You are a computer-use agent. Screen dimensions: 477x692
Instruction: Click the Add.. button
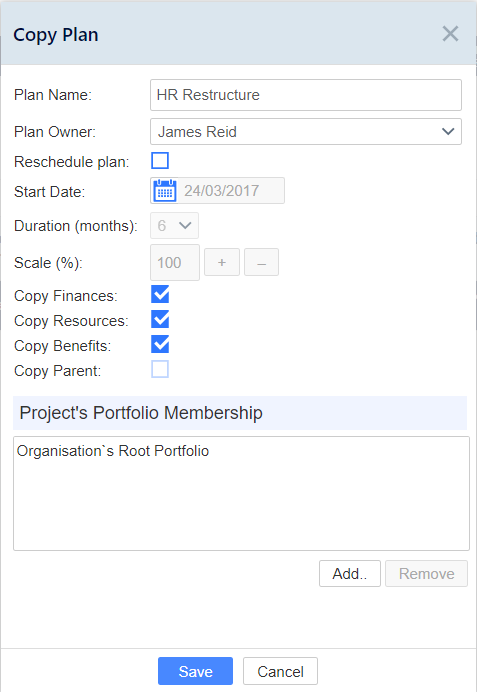pyautogui.click(x=350, y=574)
